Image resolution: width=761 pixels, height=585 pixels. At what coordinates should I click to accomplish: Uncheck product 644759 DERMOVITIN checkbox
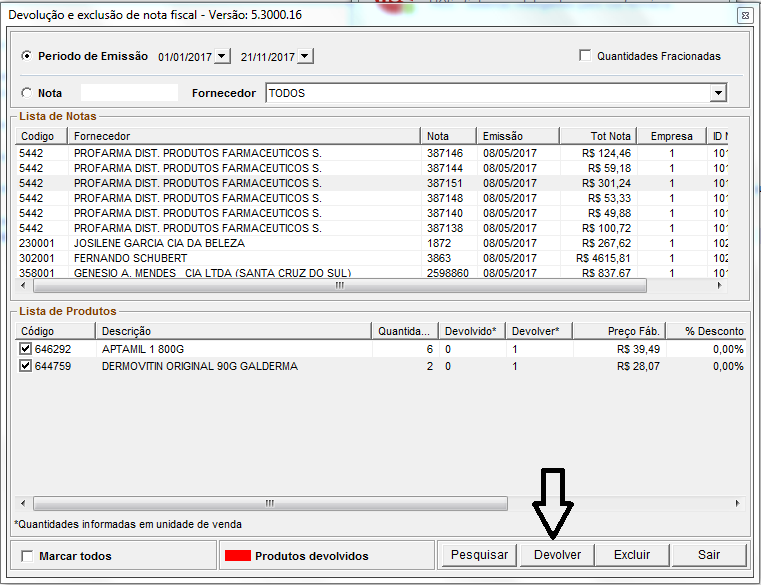click(x=26, y=366)
